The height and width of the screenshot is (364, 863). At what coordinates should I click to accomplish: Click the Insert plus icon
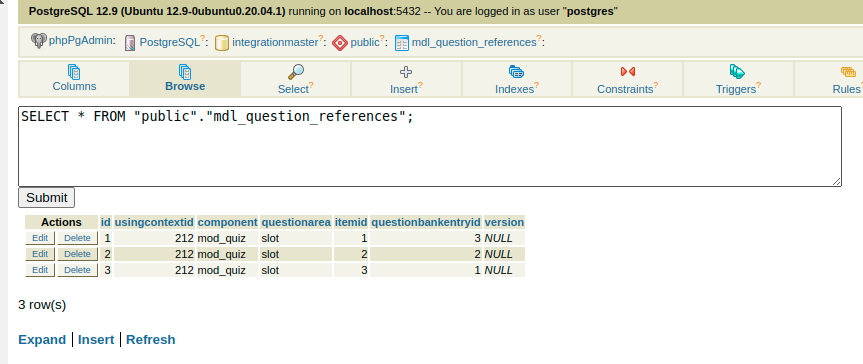tap(406, 72)
